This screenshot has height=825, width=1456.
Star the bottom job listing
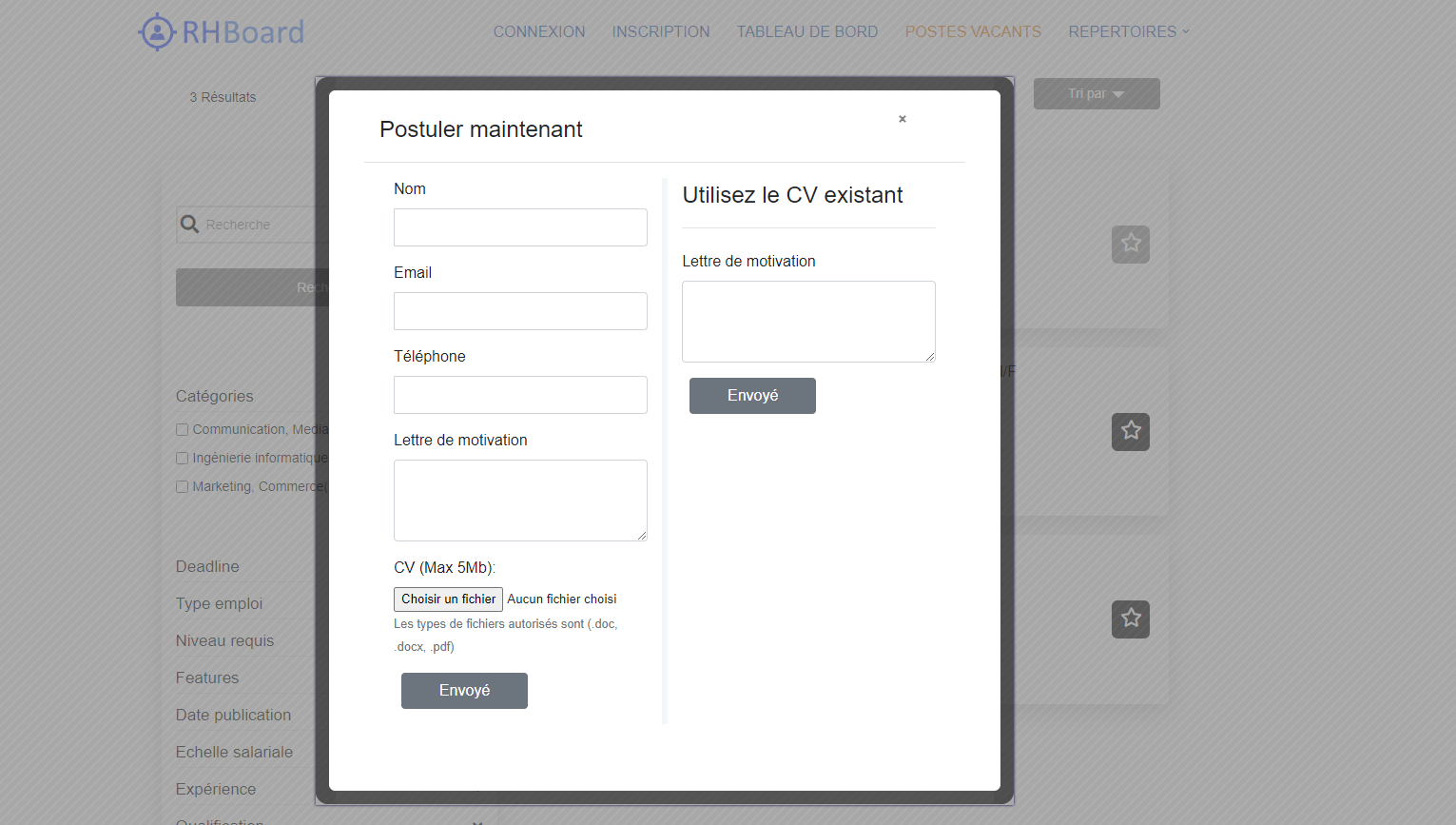click(x=1130, y=619)
